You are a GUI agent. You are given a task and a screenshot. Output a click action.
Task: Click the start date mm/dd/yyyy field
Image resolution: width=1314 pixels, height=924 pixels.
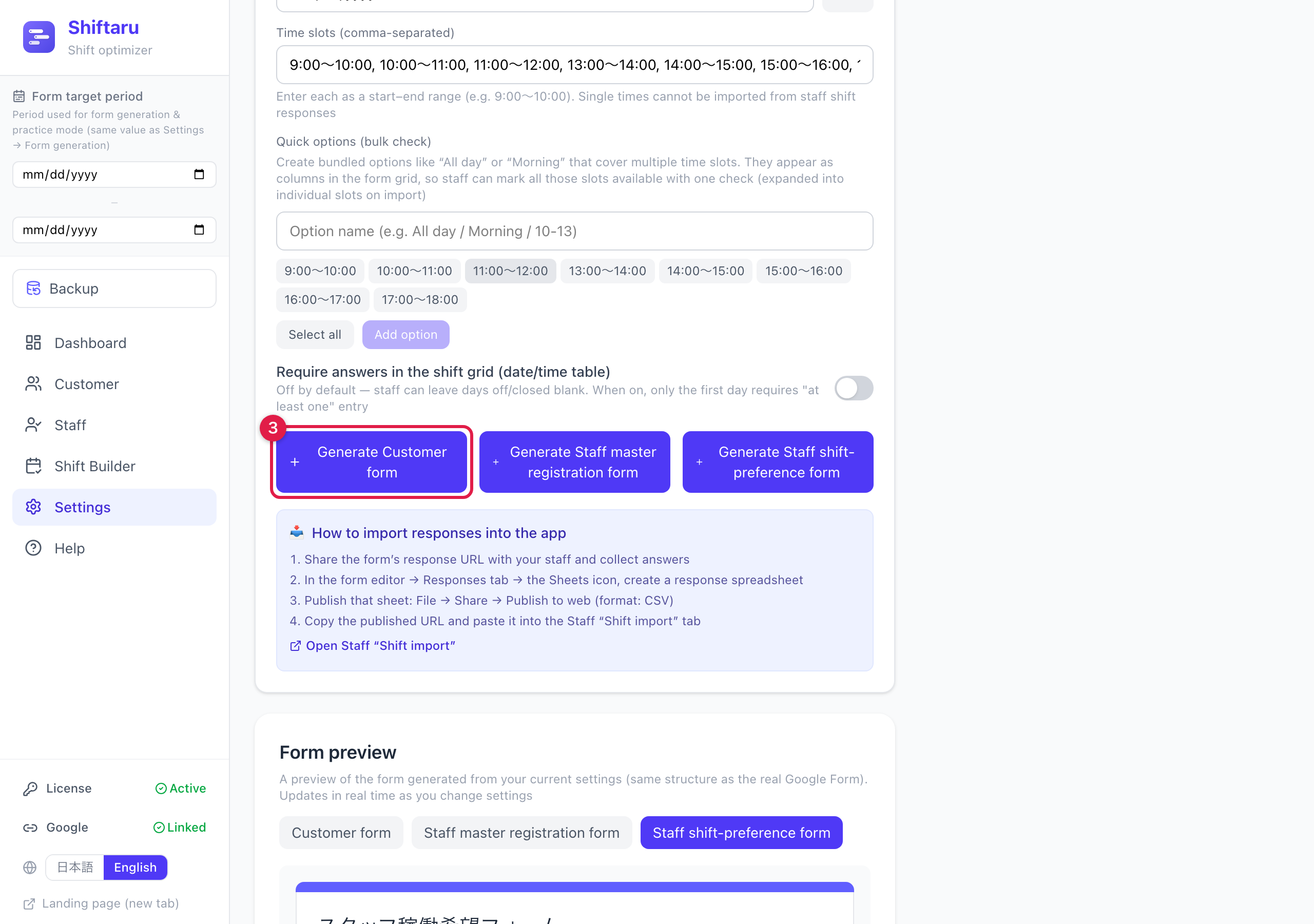114,175
